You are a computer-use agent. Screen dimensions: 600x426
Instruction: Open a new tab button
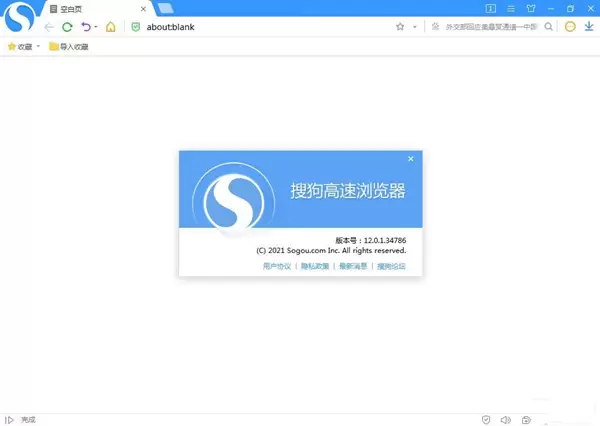pos(165,8)
